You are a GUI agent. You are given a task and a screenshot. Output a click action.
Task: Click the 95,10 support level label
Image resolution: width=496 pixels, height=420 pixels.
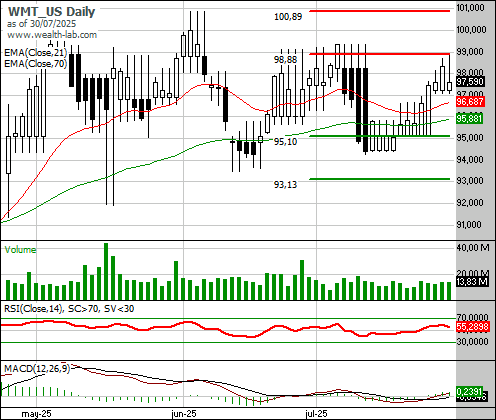pos(285,142)
